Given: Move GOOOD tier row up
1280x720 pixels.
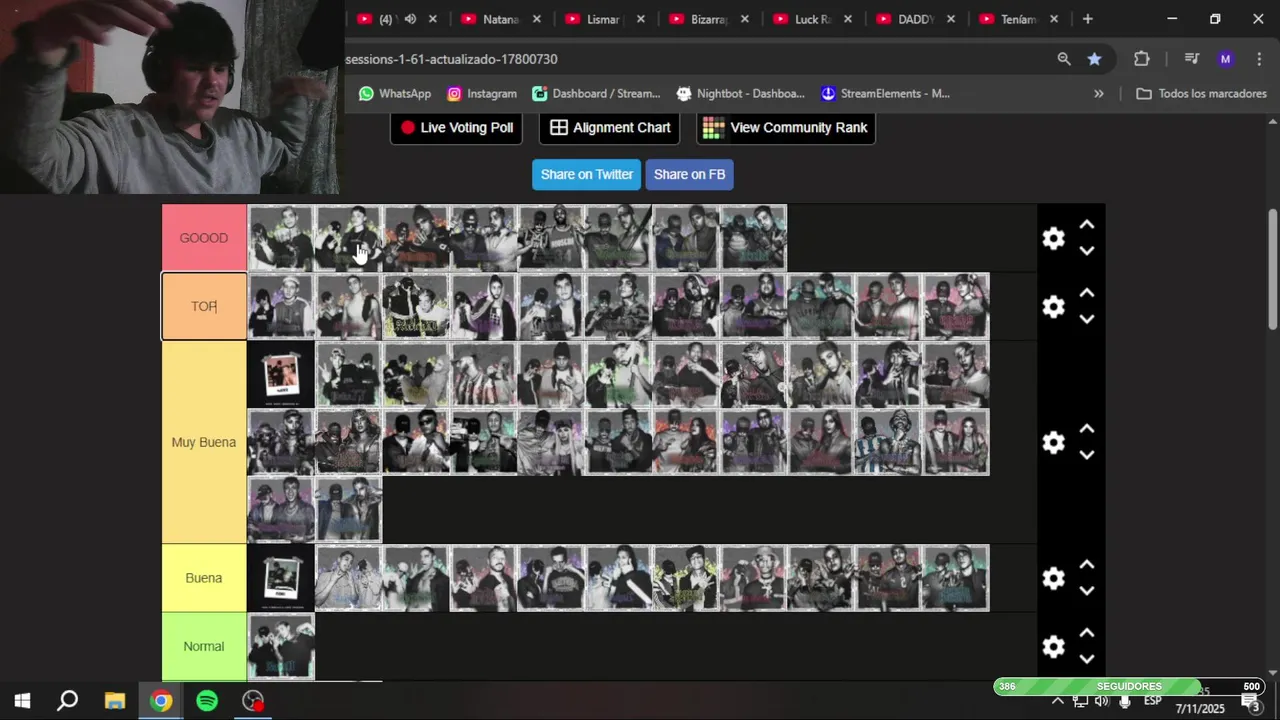Looking at the screenshot, I should (x=1087, y=225).
